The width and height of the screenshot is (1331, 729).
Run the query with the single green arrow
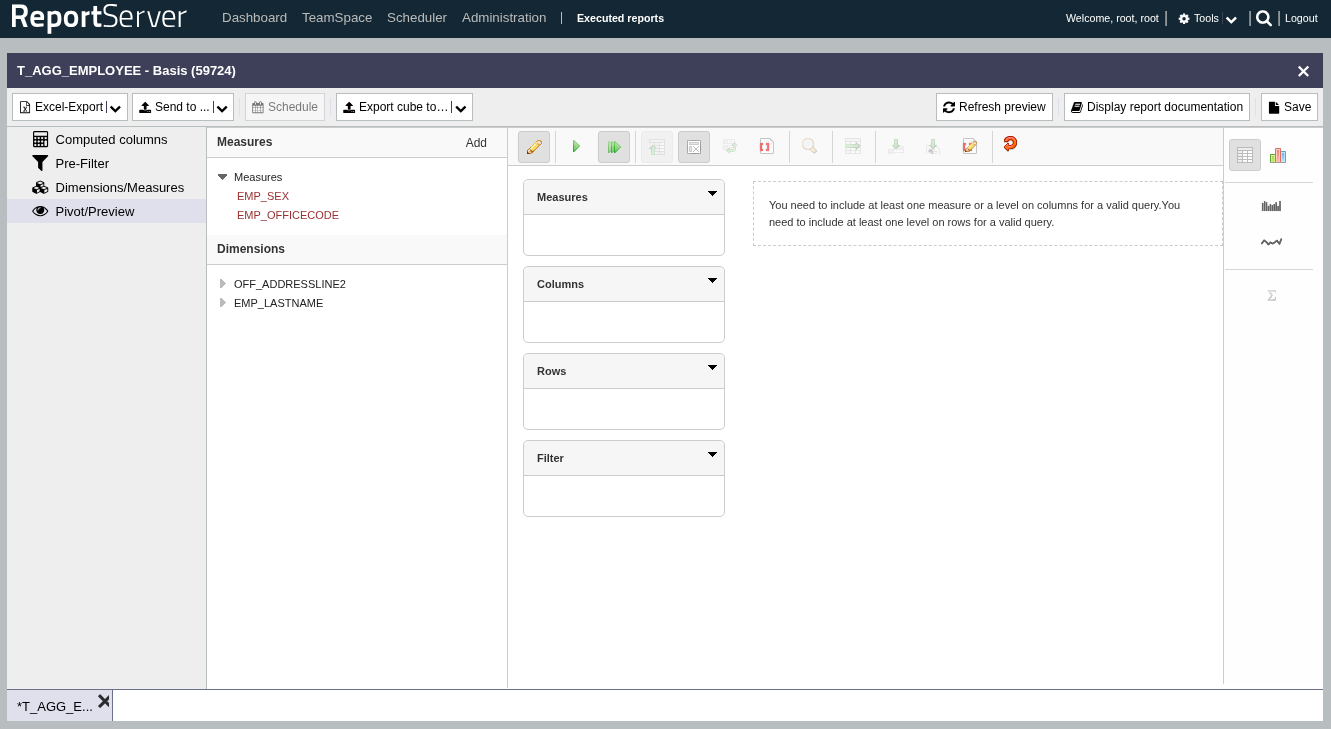(576, 147)
